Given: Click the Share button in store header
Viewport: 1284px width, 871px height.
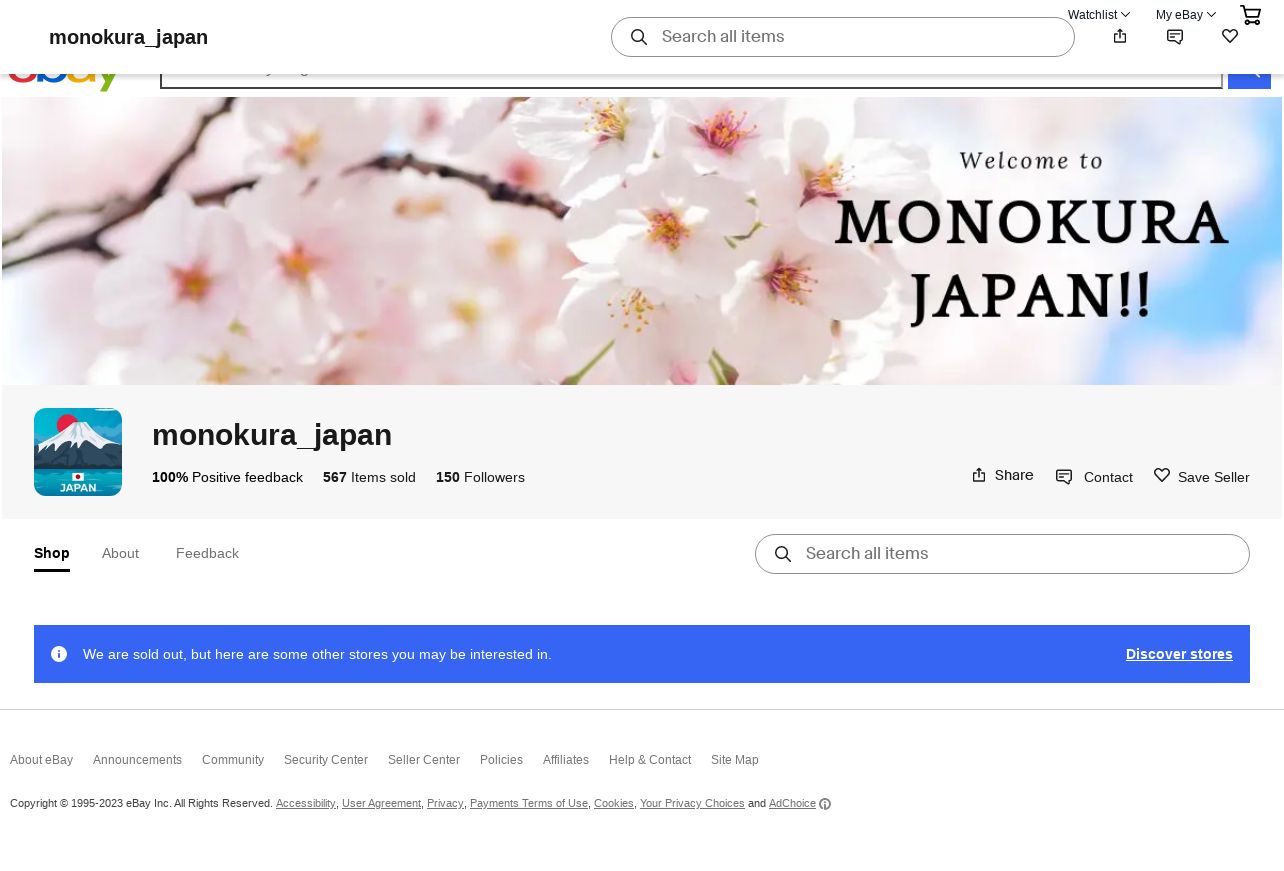Looking at the screenshot, I should [1003, 475].
